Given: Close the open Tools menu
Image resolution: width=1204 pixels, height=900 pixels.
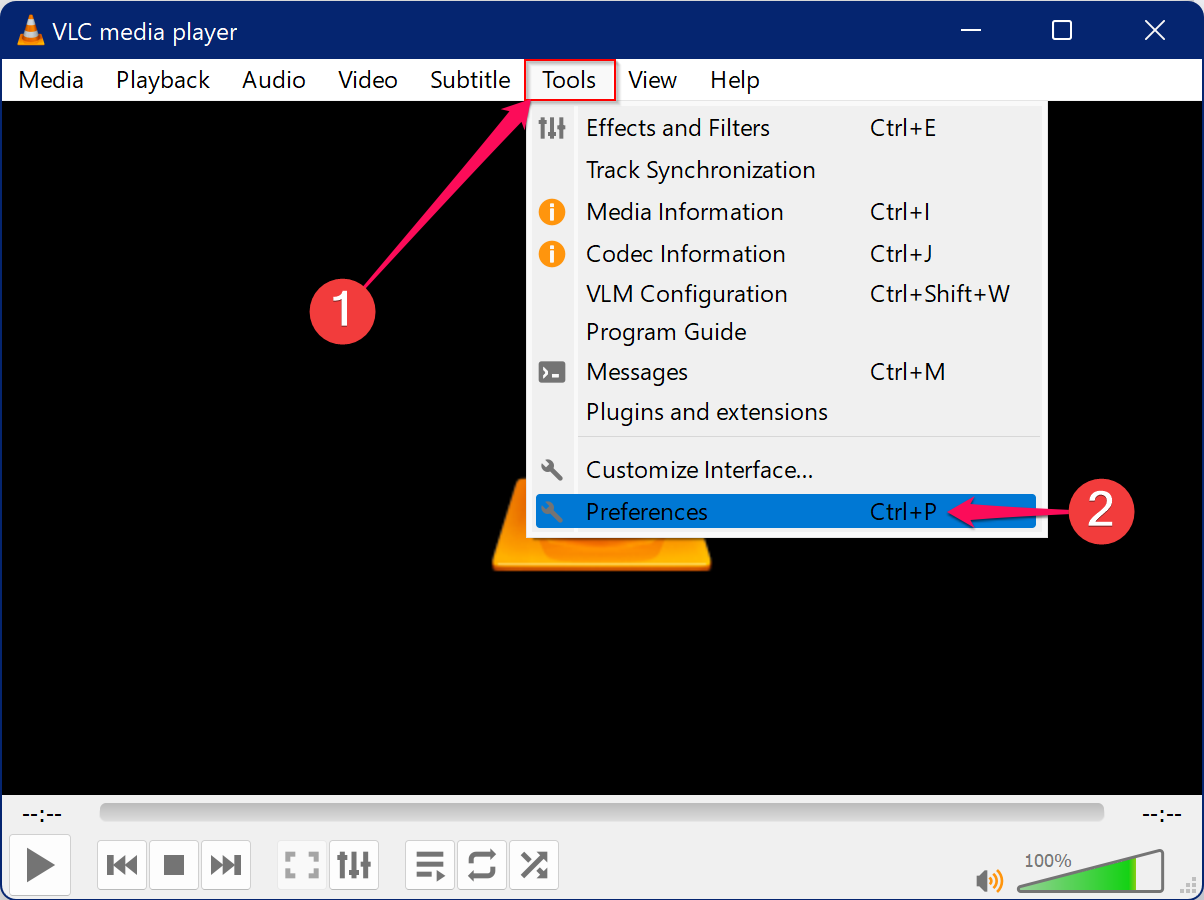Looking at the screenshot, I should (x=570, y=80).
